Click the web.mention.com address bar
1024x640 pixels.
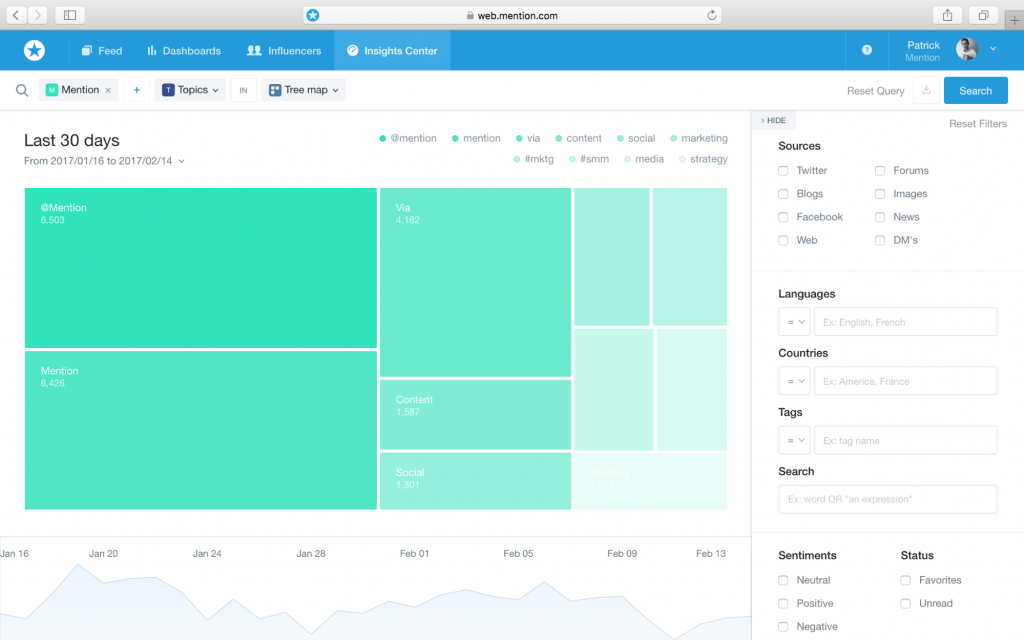click(512, 15)
